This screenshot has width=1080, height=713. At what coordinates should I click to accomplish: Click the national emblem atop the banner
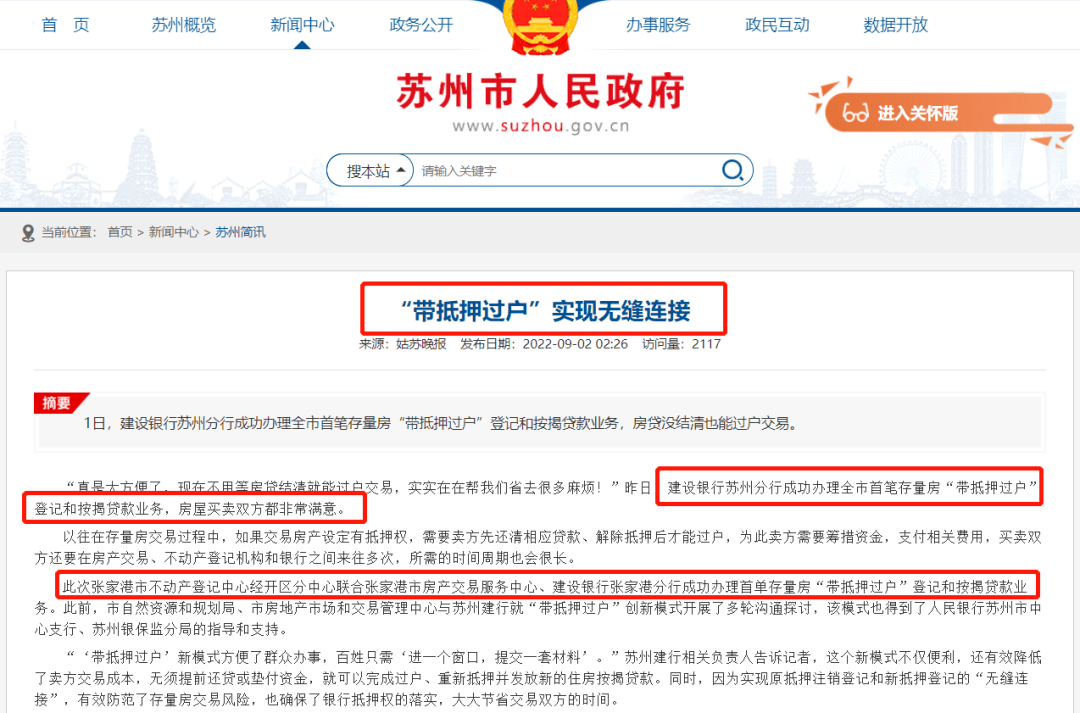(x=540, y=24)
